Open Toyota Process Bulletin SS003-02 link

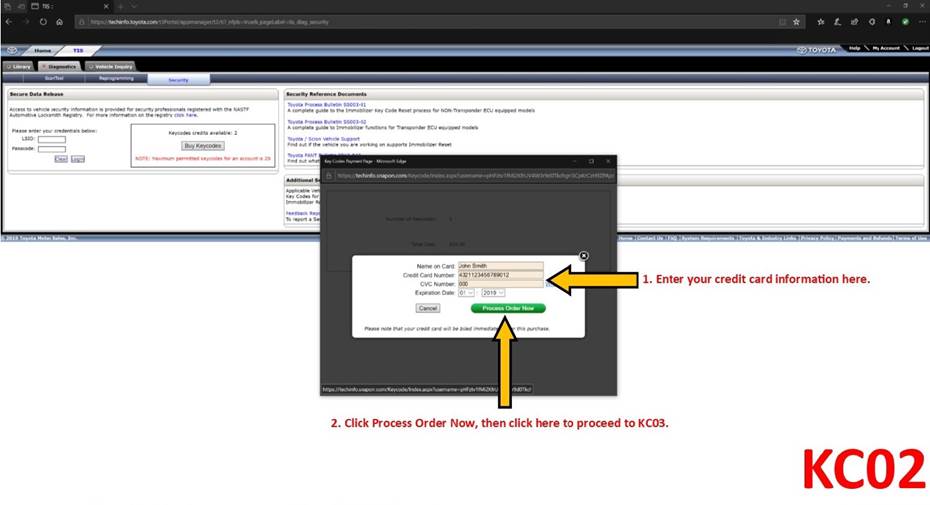click(327, 122)
